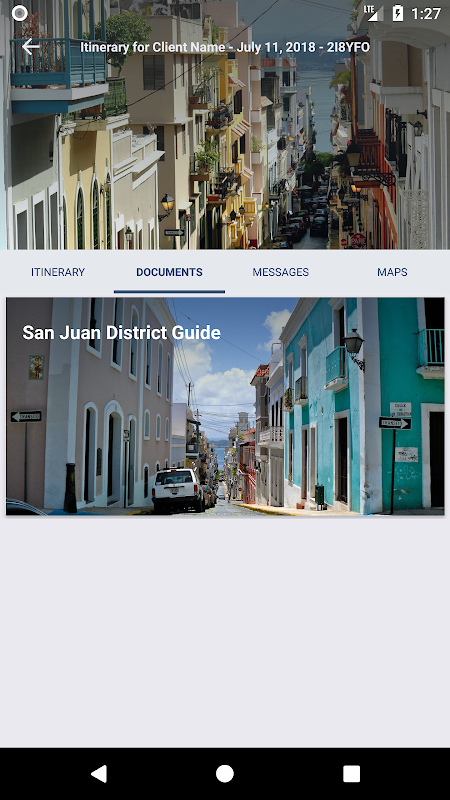Tap the empty area below the guide card
The image size is (450, 800).
point(225,632)
